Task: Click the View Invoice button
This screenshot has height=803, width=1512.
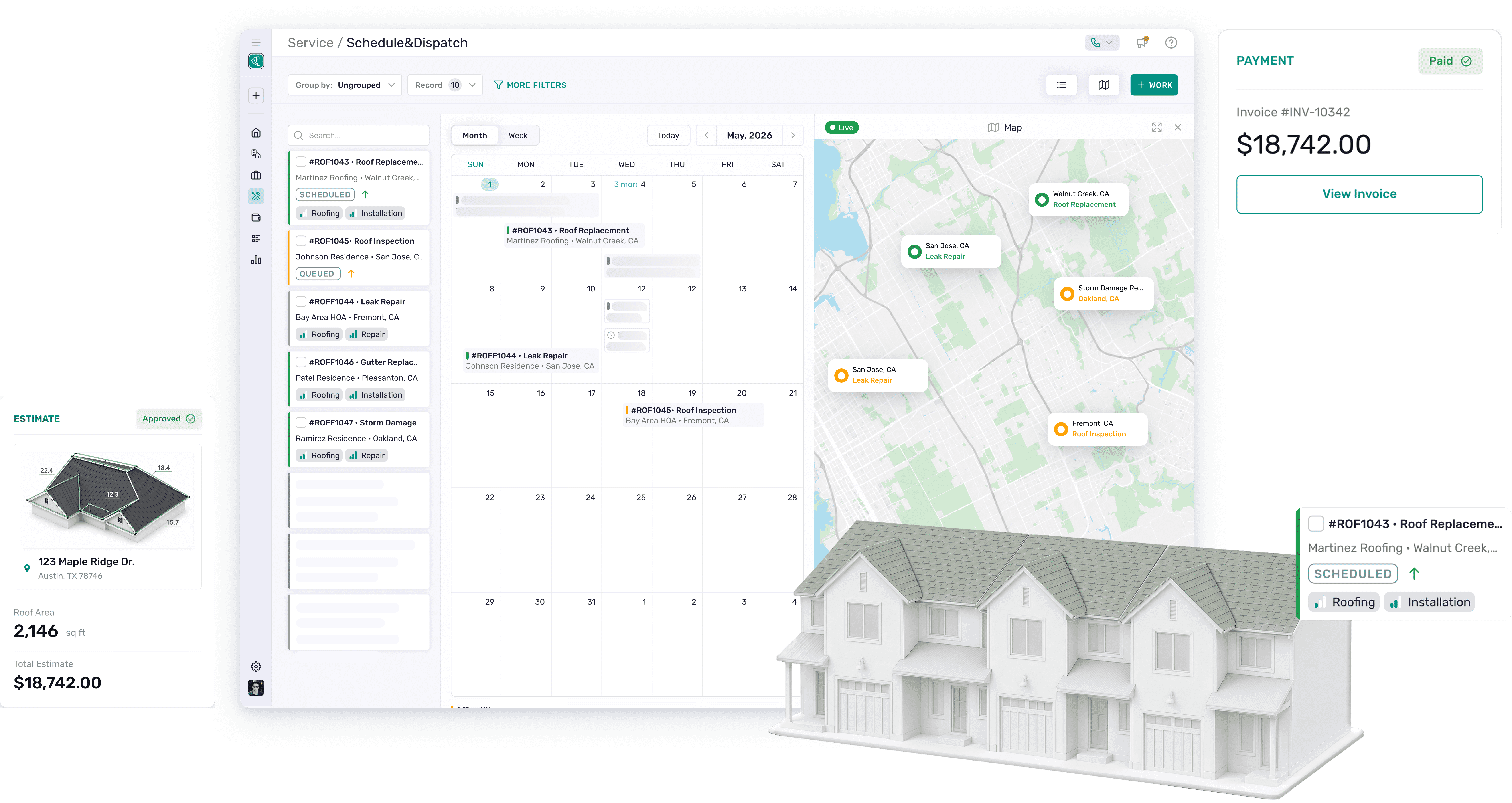Action: pos(1359,194)
